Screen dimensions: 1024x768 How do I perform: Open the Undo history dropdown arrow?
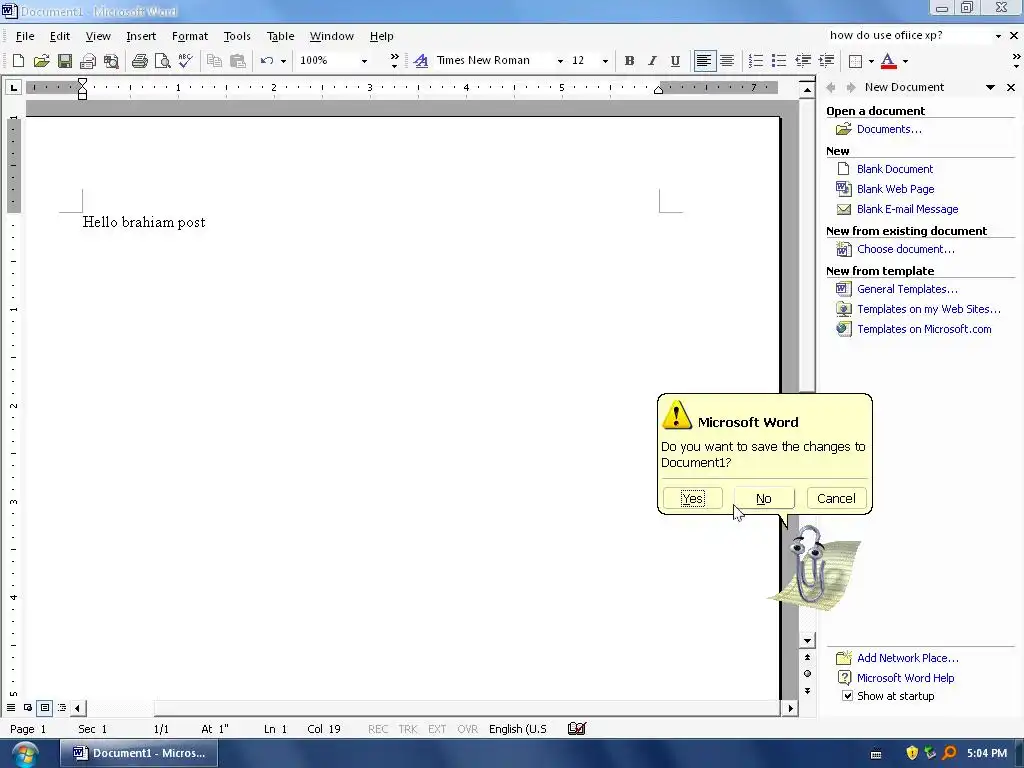coord(283,61)
